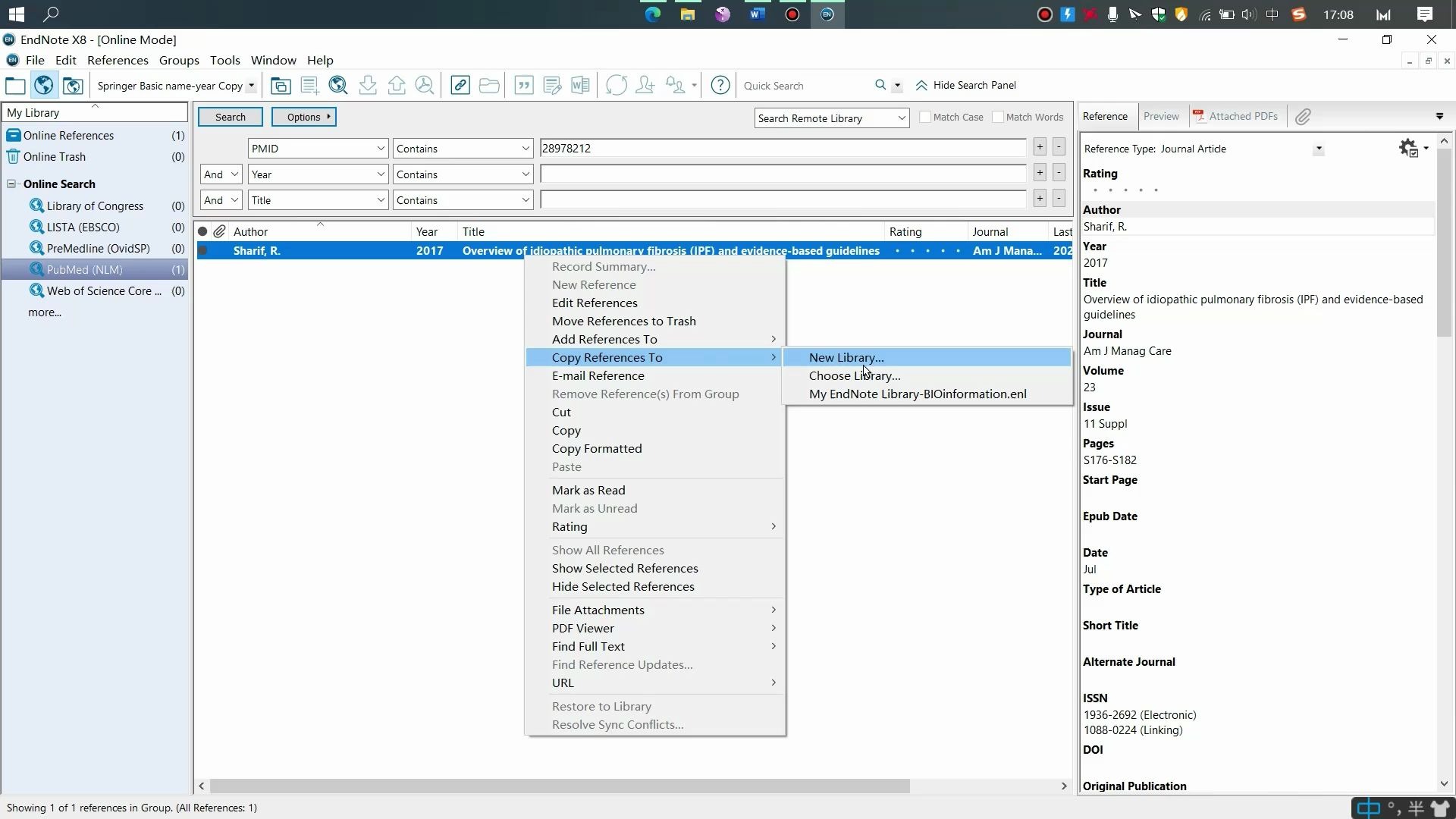Click the paperclip attach file icon
Image resolution: width=1456 pixels, height=819 pixels.
[1303, 117]
